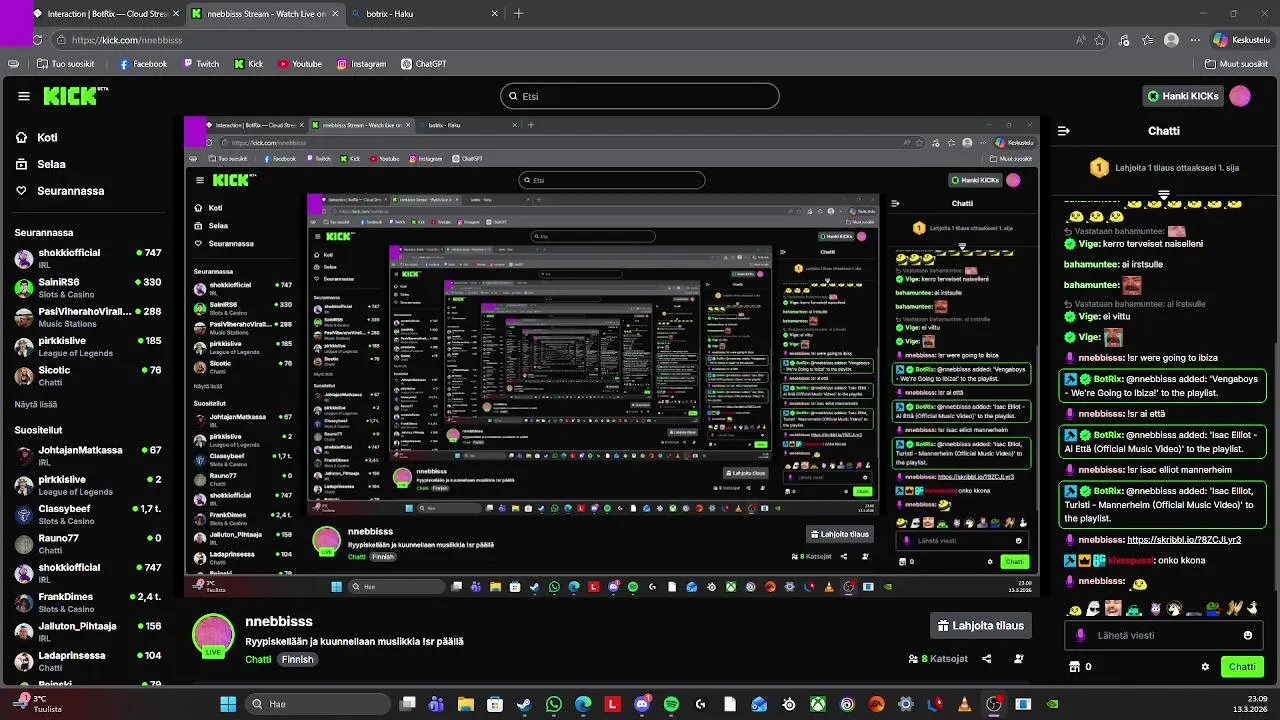Open Selaa in the sidebar
1280x720 pixels.
pyautogui.click(x=51, y=164)
